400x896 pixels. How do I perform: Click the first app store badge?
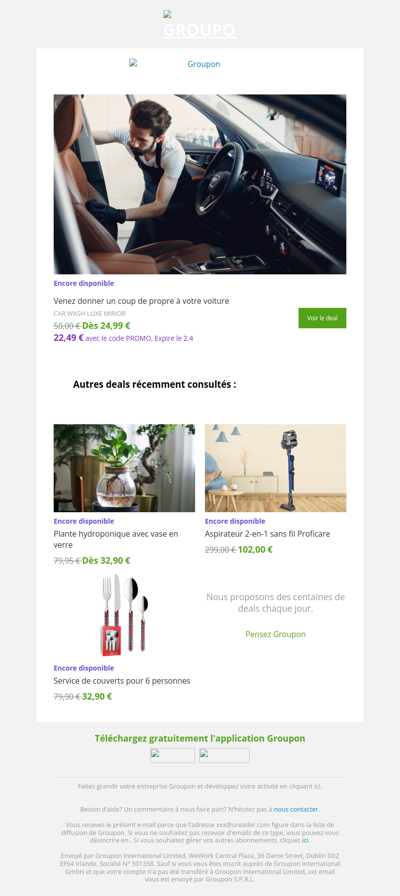click(x=173, y=755)
